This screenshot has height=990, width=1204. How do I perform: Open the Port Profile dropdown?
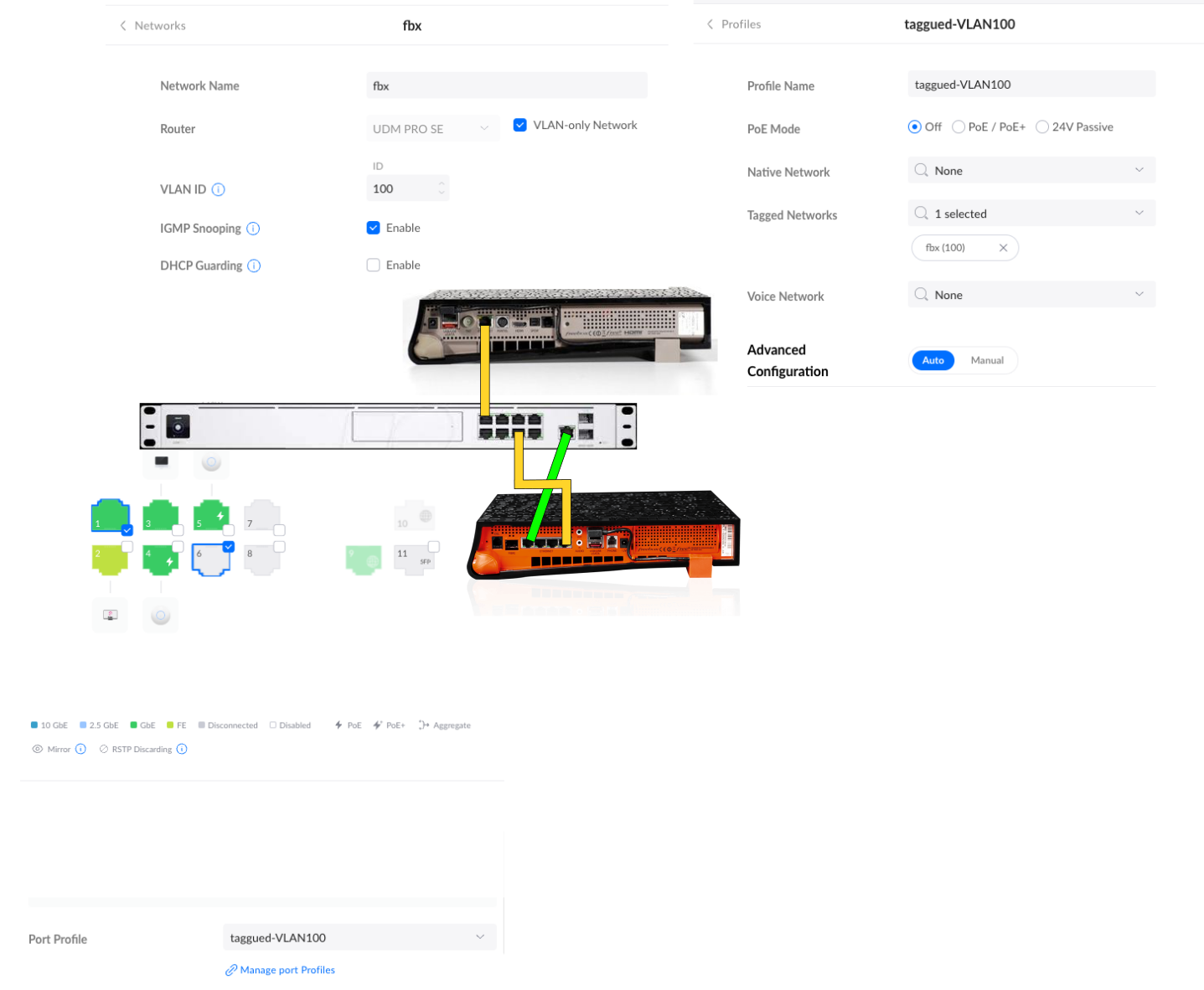pyautogui.click(x=359, y=937)
